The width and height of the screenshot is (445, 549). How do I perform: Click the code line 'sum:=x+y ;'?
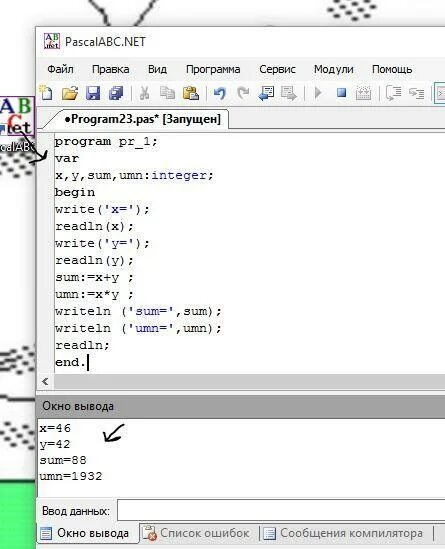tap(94, 277)
